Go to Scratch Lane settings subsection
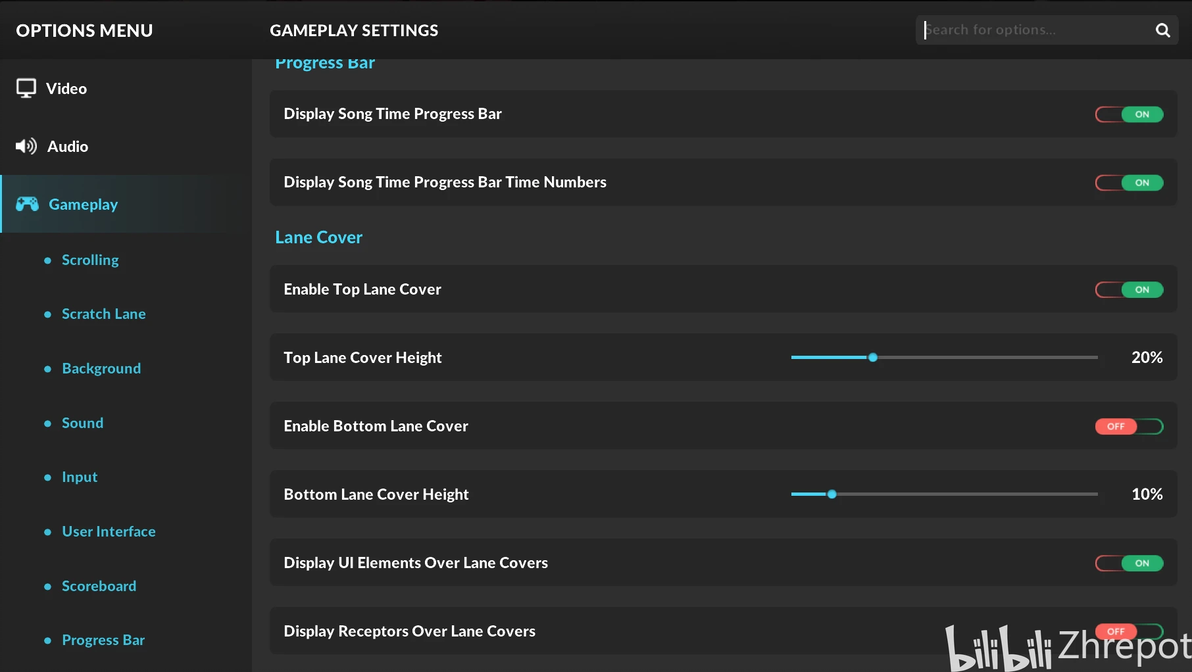 point(104,314)
